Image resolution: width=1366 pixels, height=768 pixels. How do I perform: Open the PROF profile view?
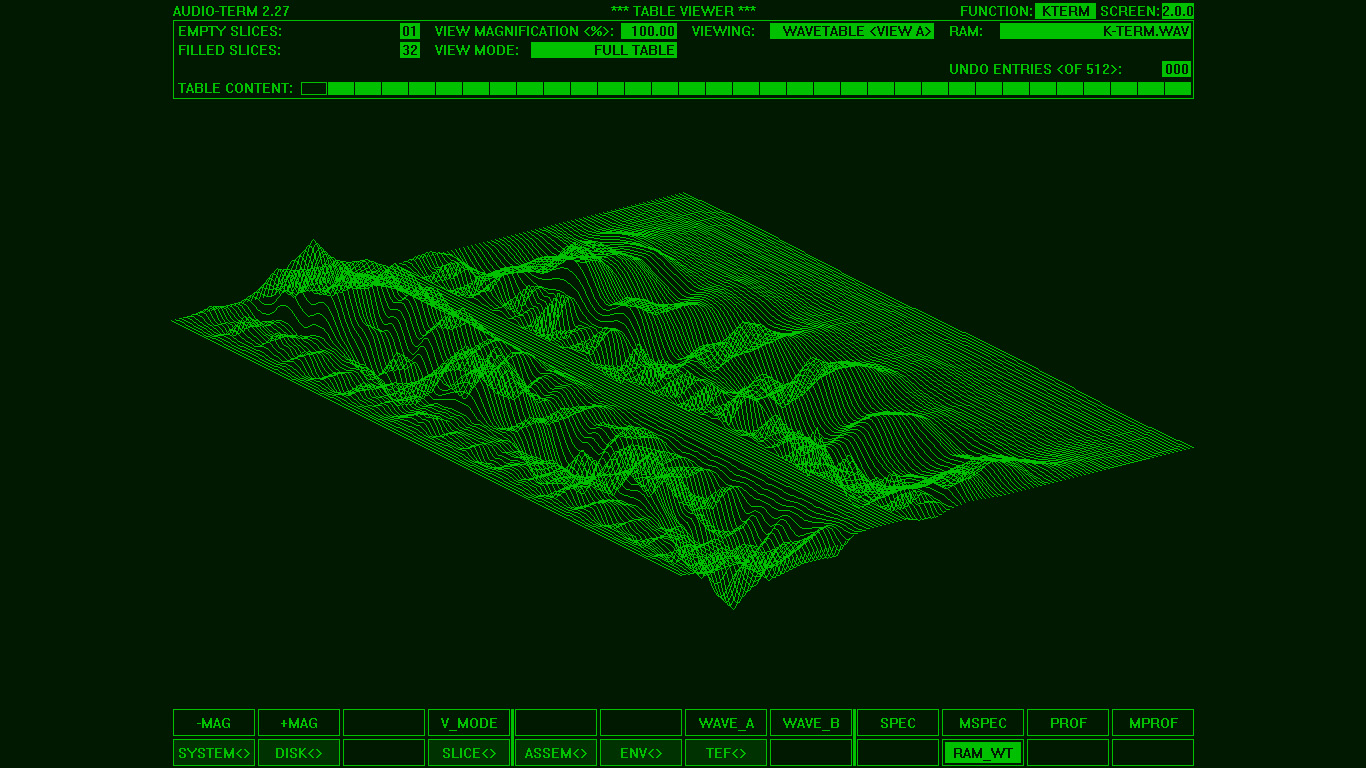click(x=1068, y=723)
